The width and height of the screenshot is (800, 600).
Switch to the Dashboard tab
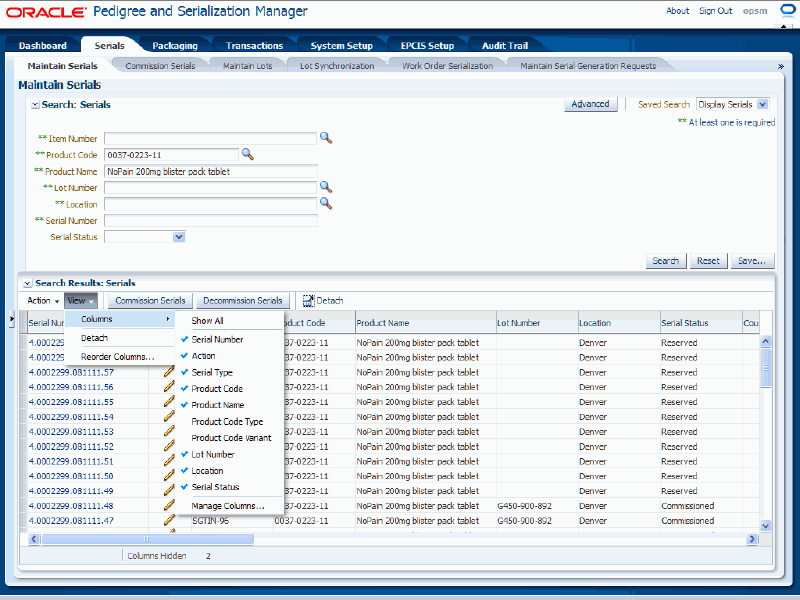[43, 45]
